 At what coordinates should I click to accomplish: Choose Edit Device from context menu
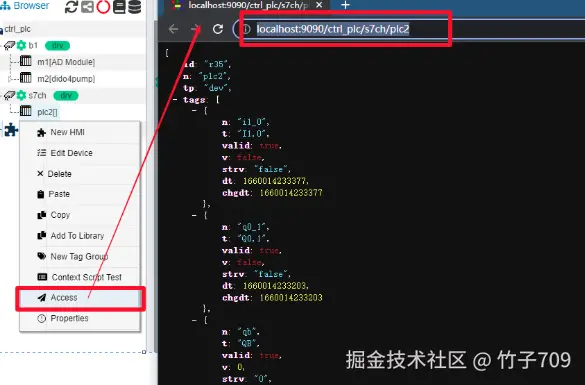[80, 153]
